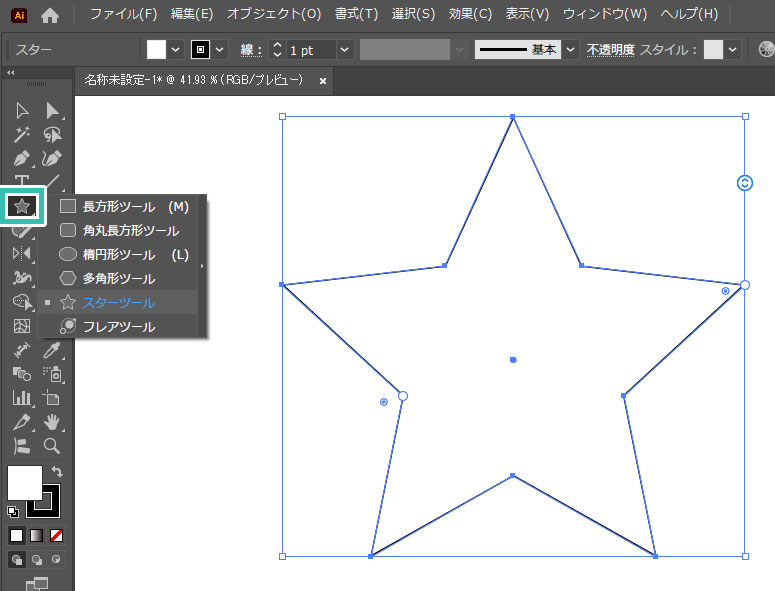The height and width of the screenshot is (591, 775).
Task: Select the Star tool in the toolbar
Action: [23, 207]
